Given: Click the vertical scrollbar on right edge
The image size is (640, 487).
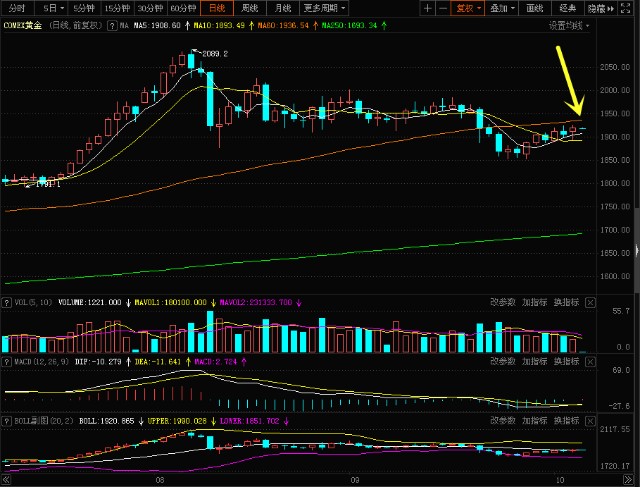Looking at the screenshot, I should [636, 230].
